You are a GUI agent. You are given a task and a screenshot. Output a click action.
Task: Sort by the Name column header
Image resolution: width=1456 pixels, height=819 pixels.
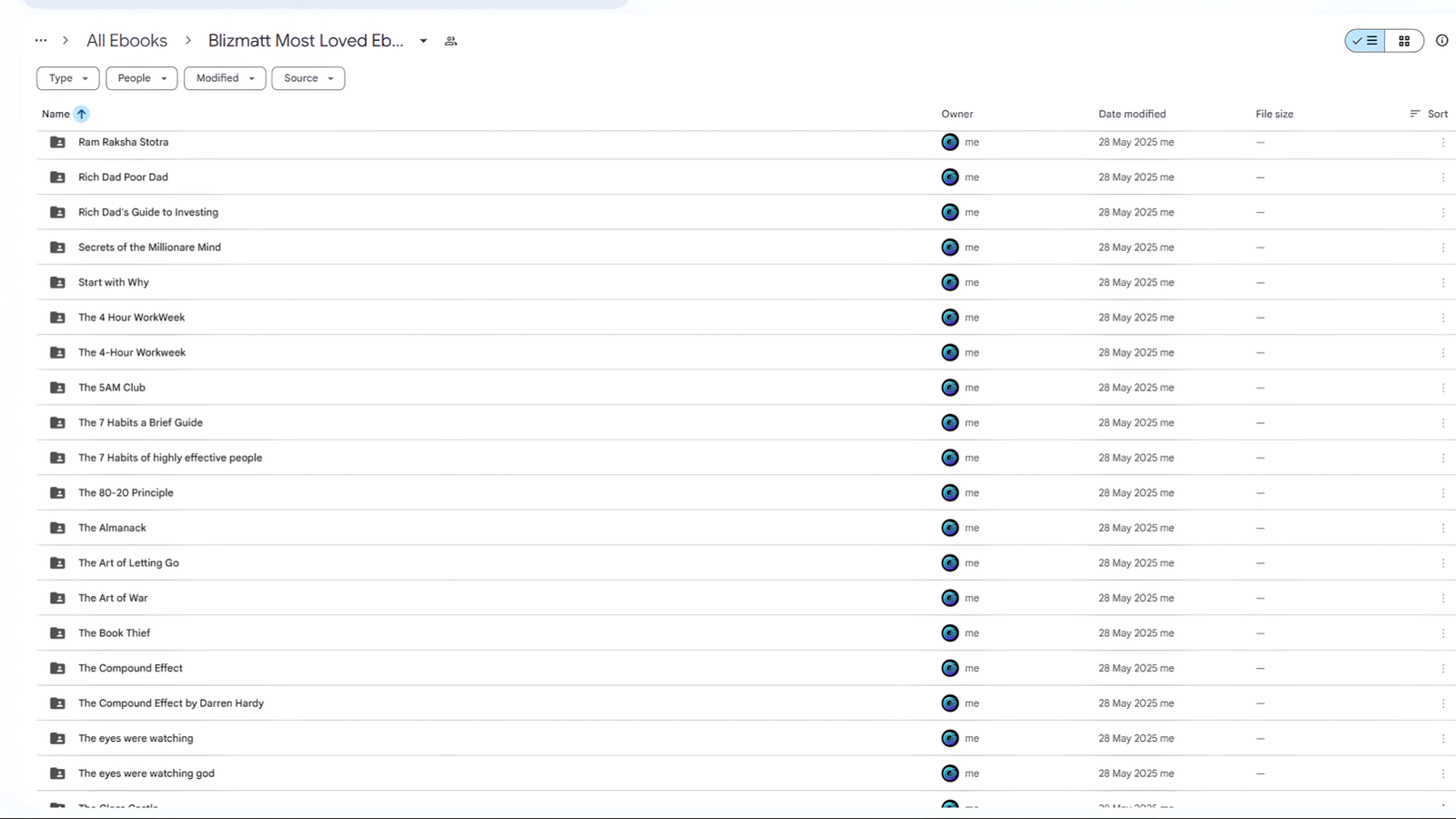tap(56, 114)
